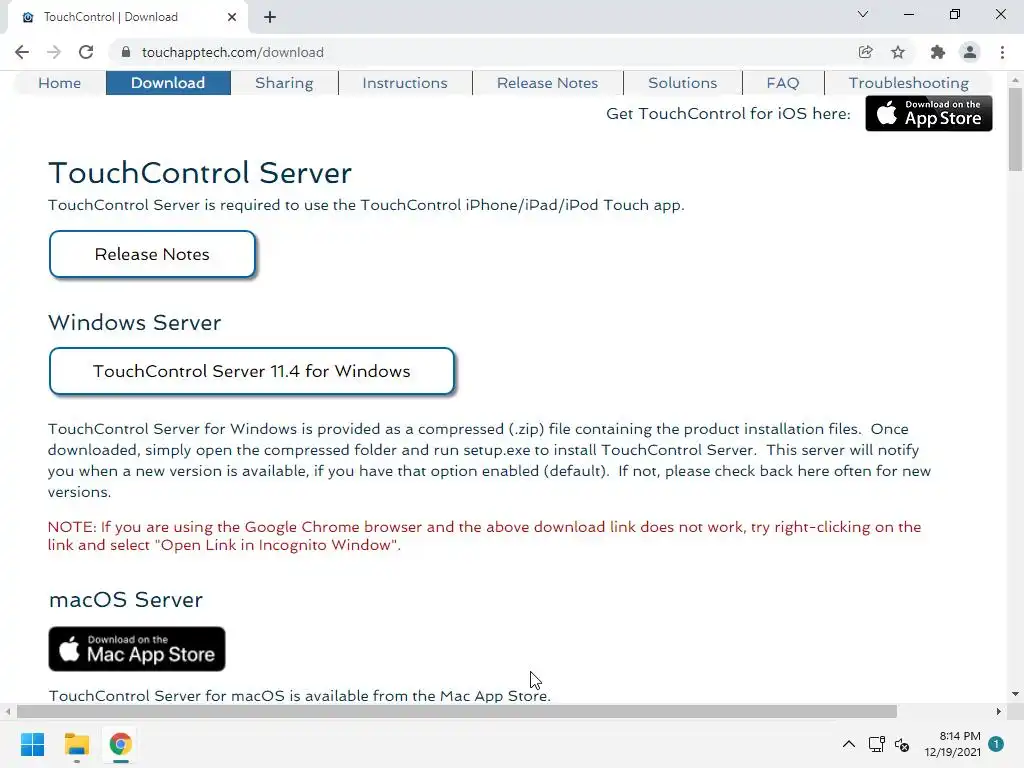
Task: Click the vertical scrollbar down arrow
Action: (x=1015, y=694)
